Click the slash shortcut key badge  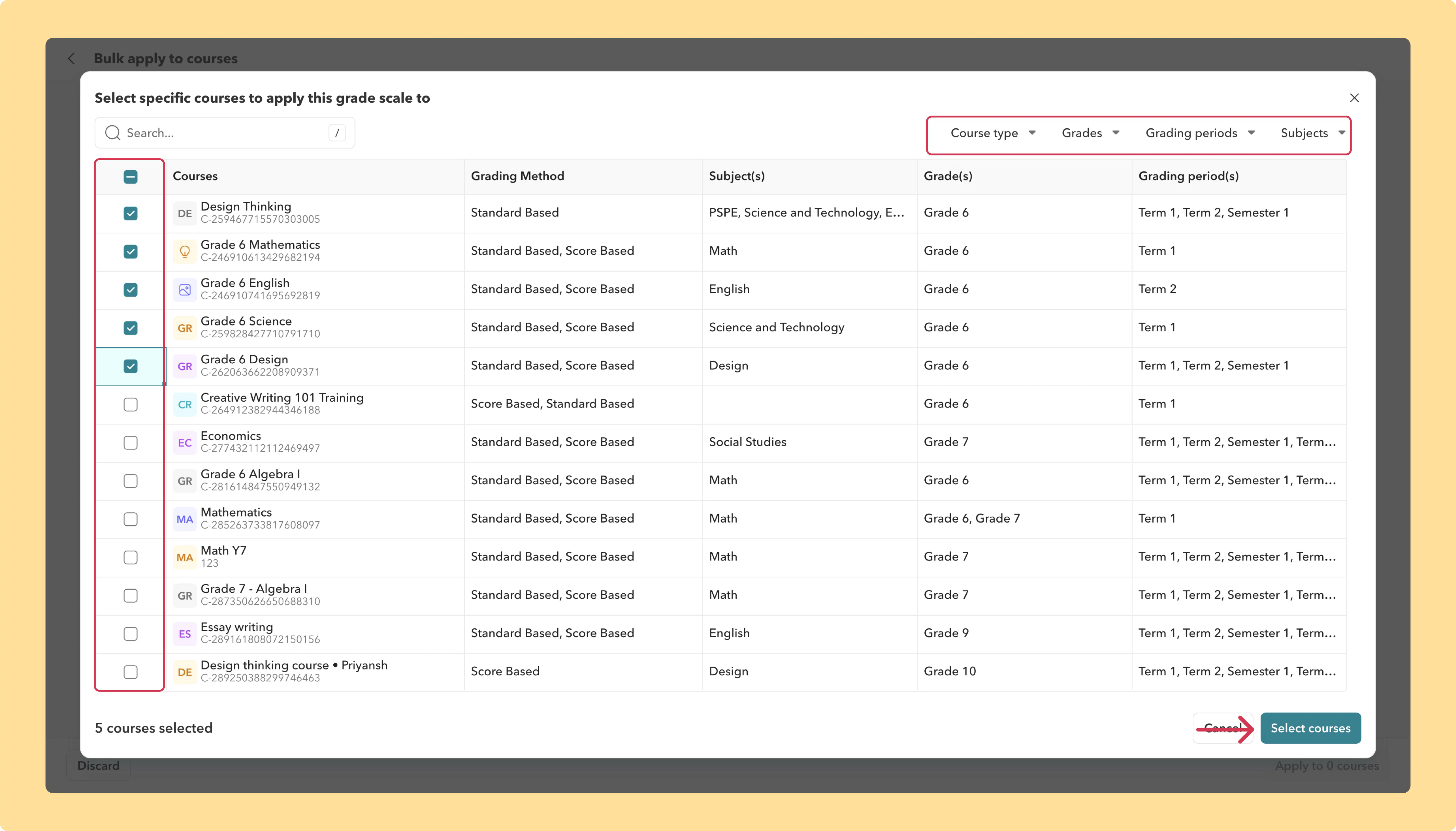click(337, 133)
